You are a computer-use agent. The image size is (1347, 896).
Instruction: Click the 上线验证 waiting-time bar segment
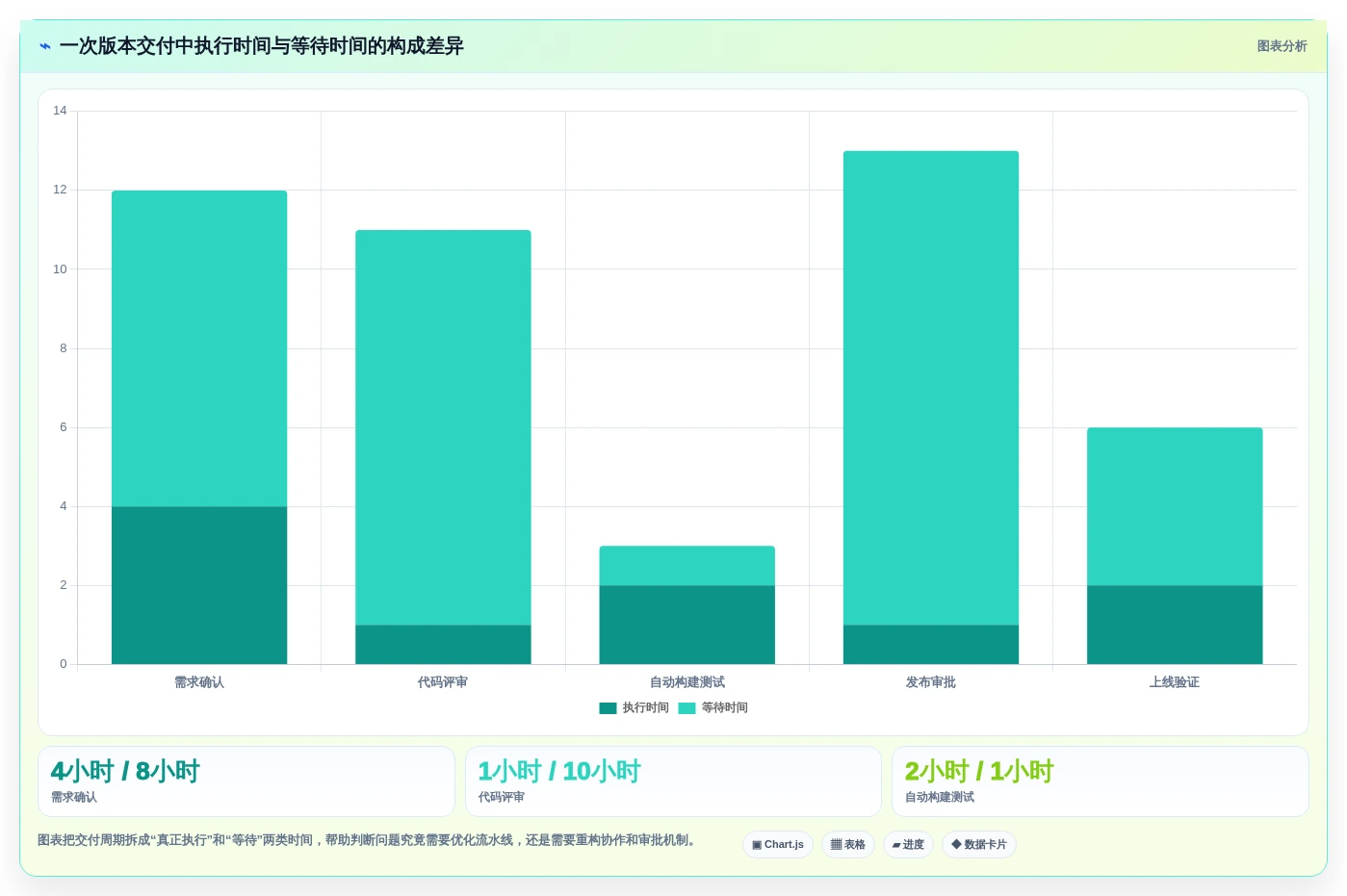pyautogui.click(x=1175, y=506)
